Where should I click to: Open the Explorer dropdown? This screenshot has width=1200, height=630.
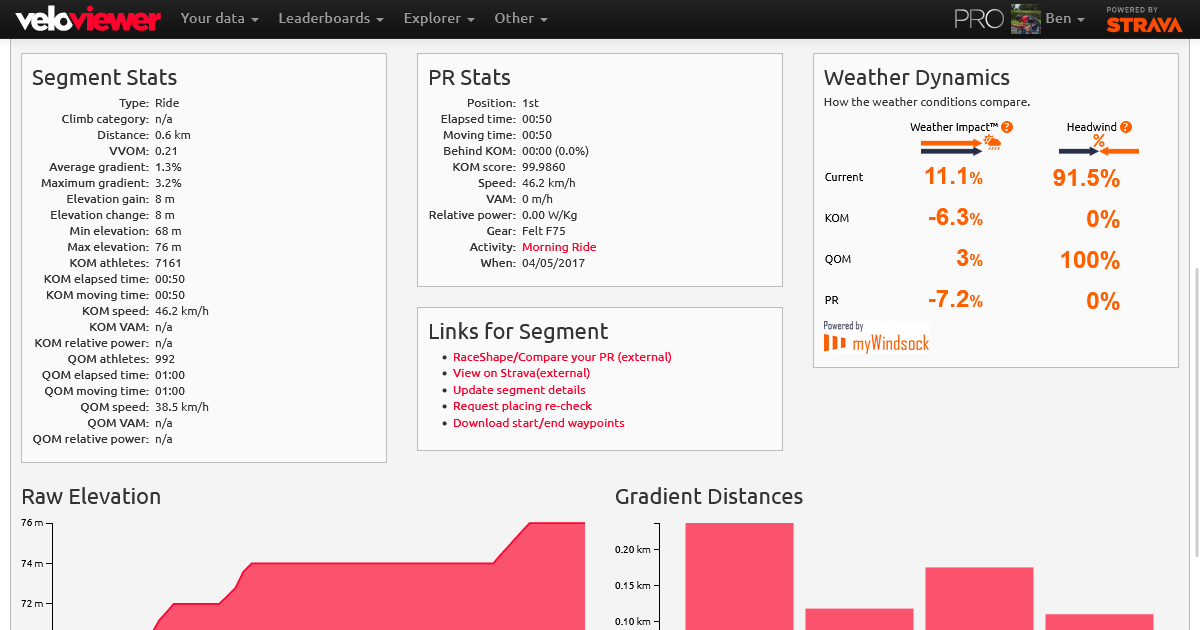pyautogui.click(x=438, y=18)
